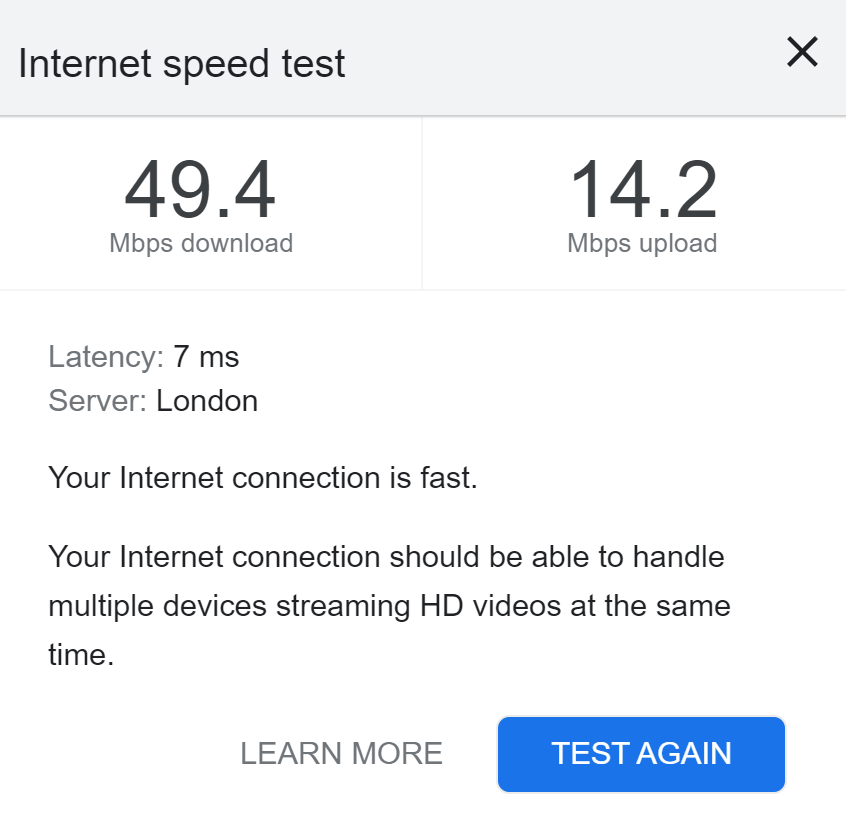
Task: Click the sentence saying connection is fast
Action: (263, 478)
